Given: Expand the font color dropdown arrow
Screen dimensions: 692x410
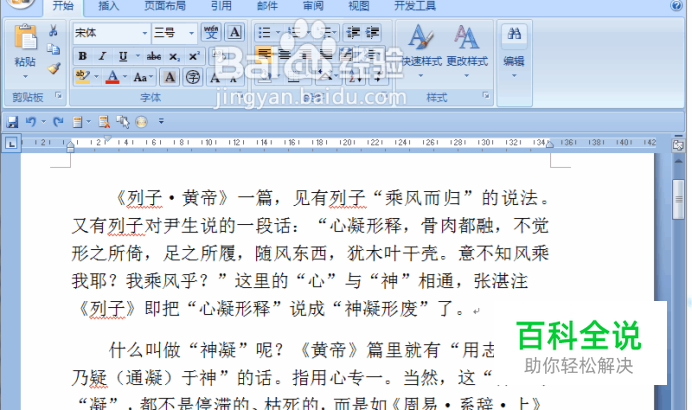Looking at the screenshot, I should [125, 77].
